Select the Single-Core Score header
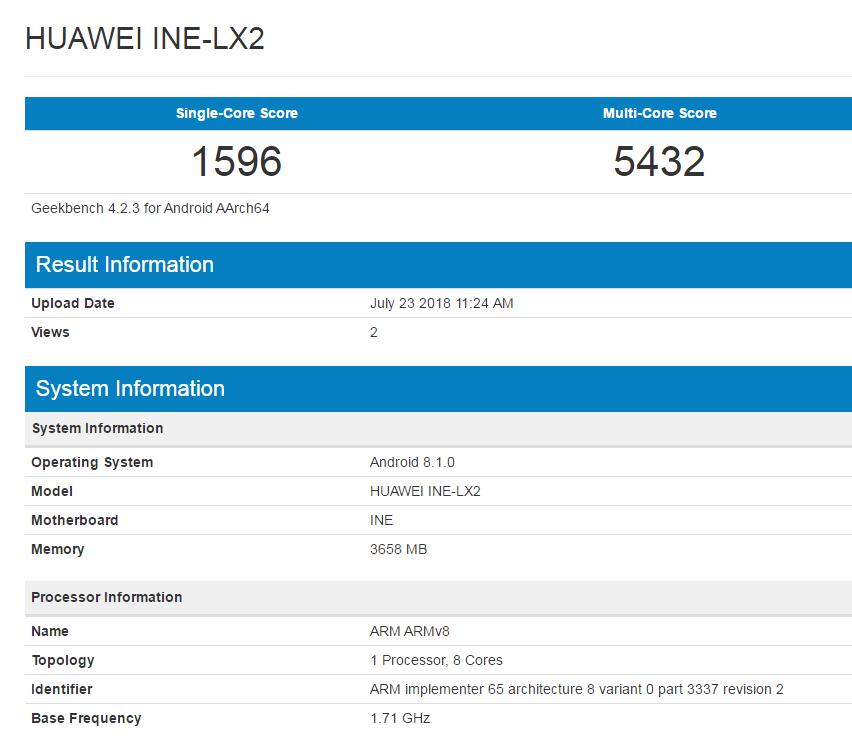Viewport: 852px width, 745px height. point(236,113)
